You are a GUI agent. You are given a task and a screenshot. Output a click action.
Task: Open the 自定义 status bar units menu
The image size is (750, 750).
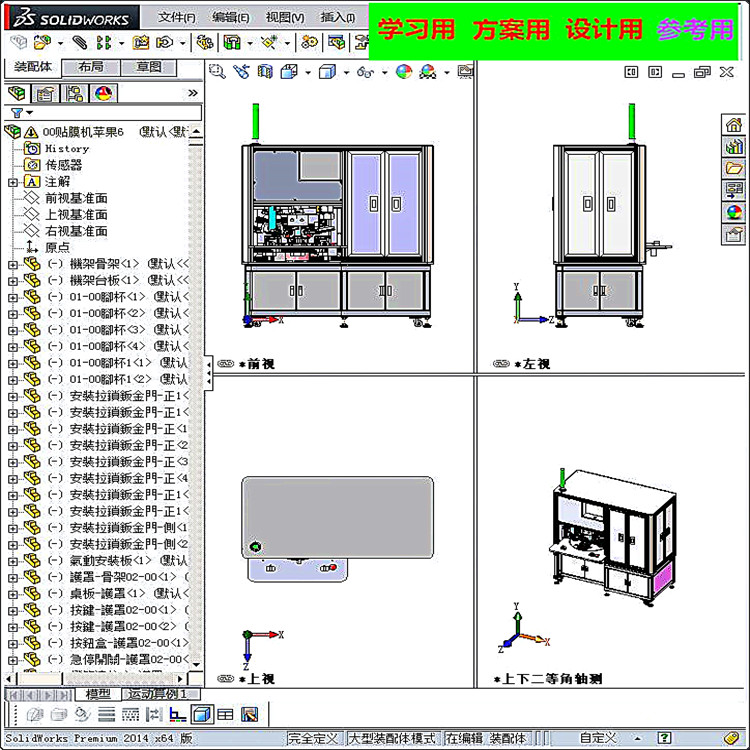coord(598,738)
